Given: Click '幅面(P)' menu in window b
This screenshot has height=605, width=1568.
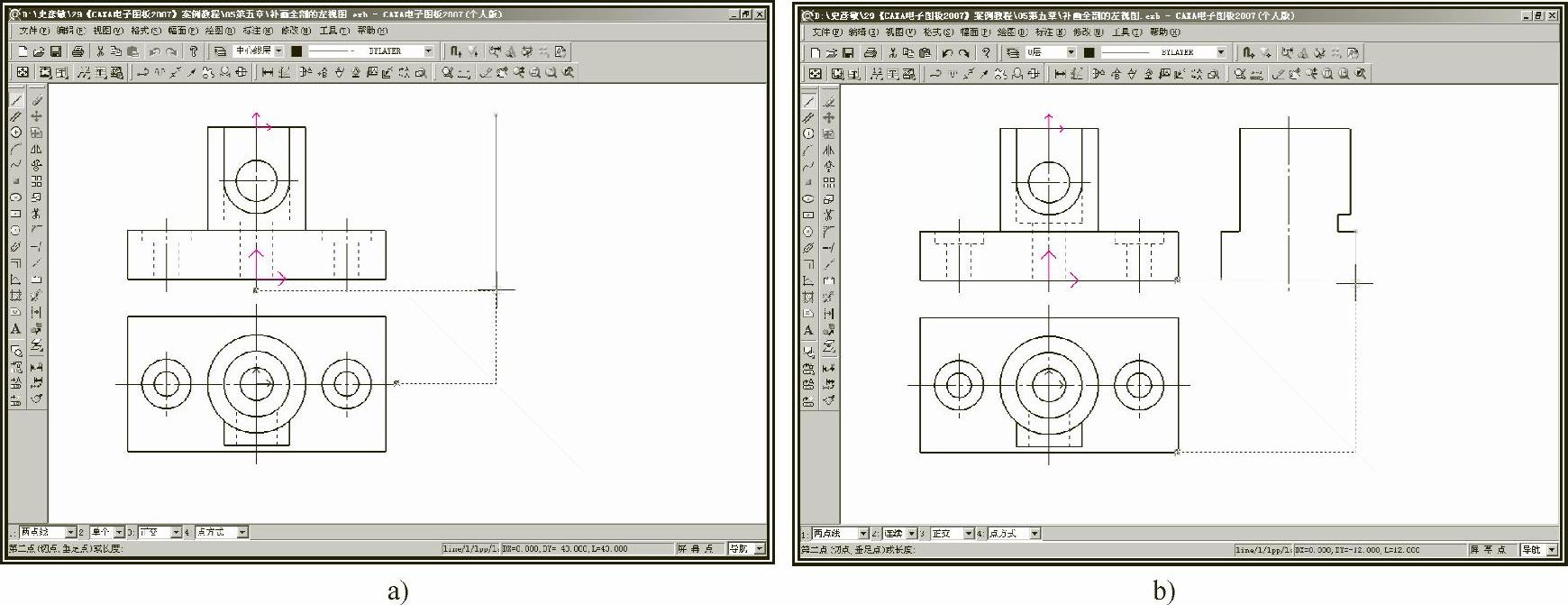Looking at the screenshot, I should point(976,32).
